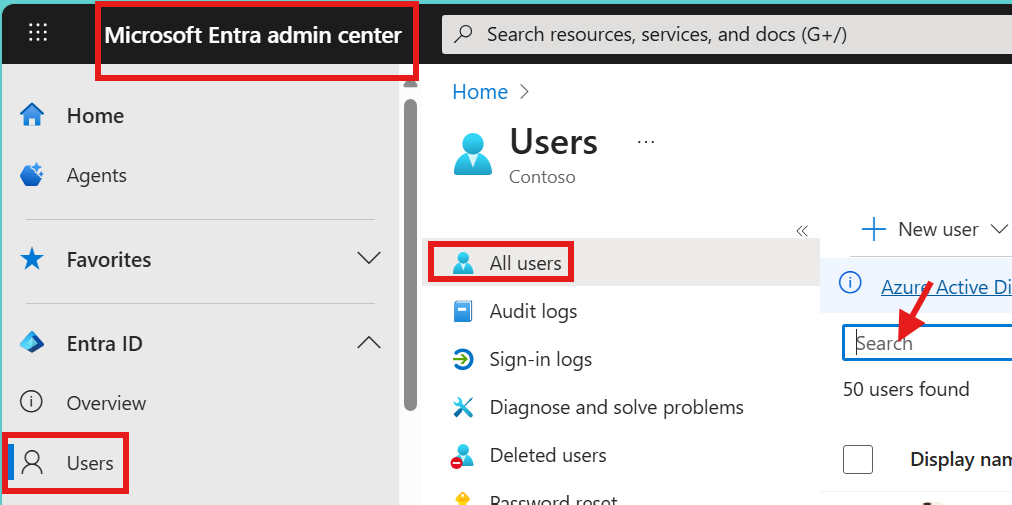Open the New user dropdown arrow
Image resolution: width=1012 pixels, height=505 pixels.
pyautogui.click(x=998, y=229)
